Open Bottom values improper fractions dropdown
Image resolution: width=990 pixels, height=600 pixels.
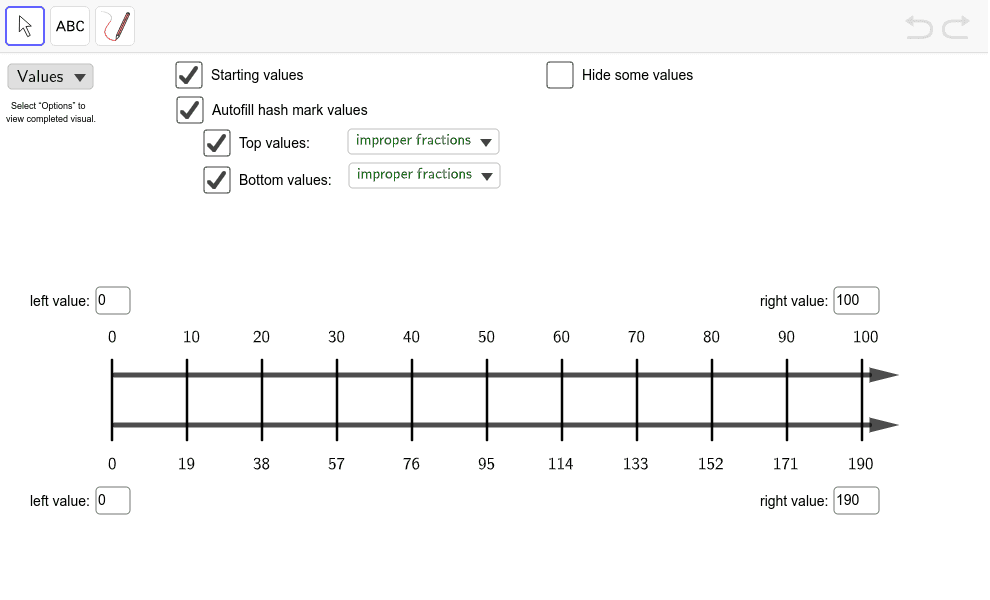424,176
